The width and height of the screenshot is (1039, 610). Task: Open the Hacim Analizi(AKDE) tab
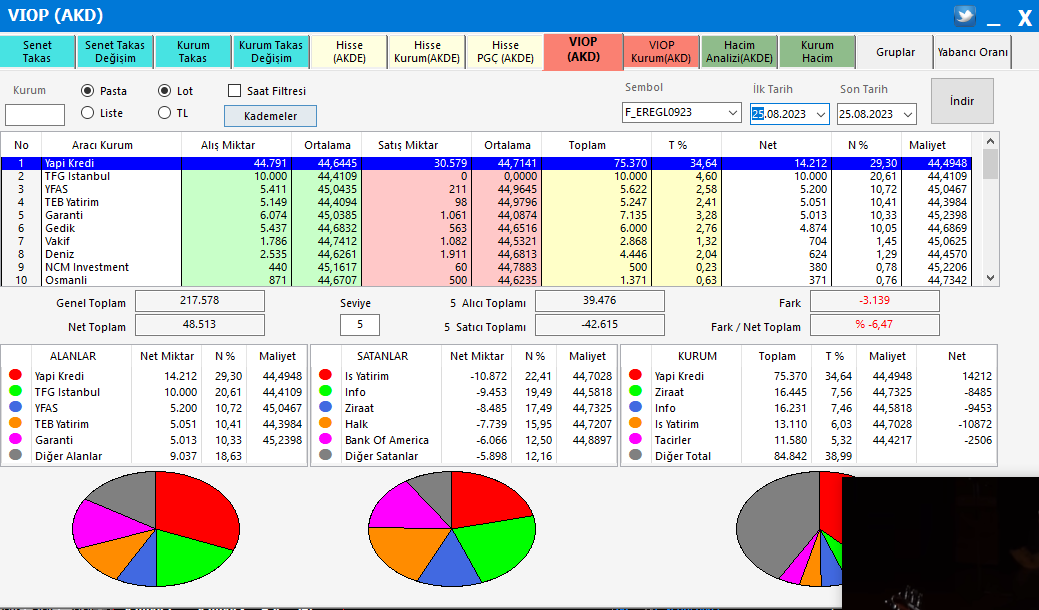click(739, 52)
